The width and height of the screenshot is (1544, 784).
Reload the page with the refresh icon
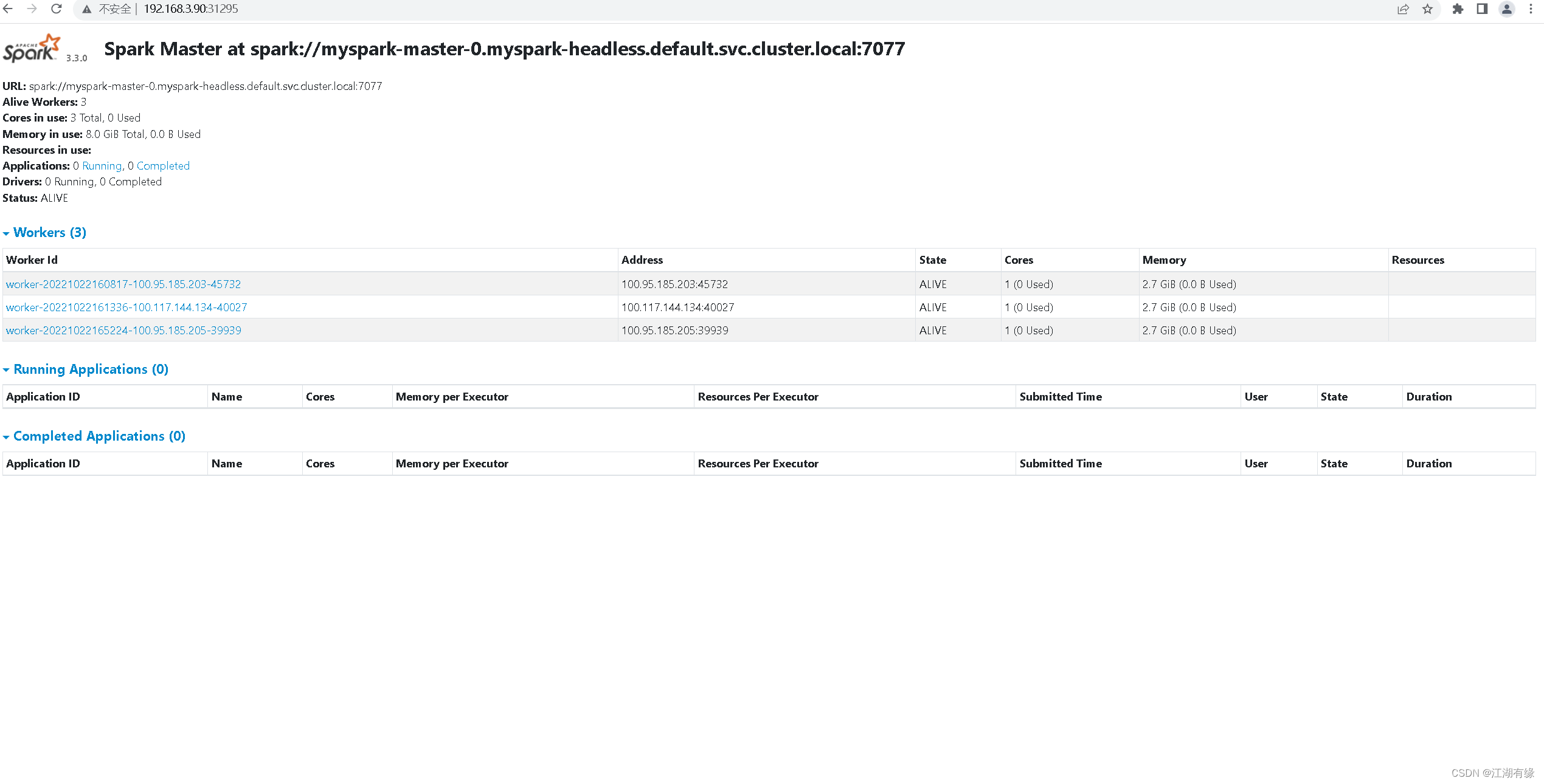(x=56, y=9)
